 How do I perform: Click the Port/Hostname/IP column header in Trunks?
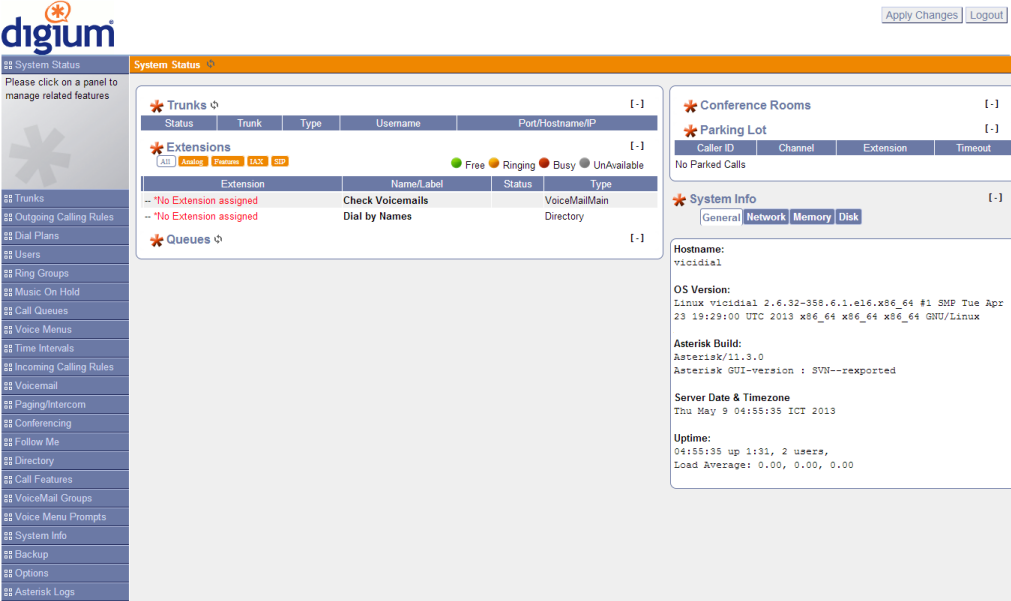click(557, 123)
